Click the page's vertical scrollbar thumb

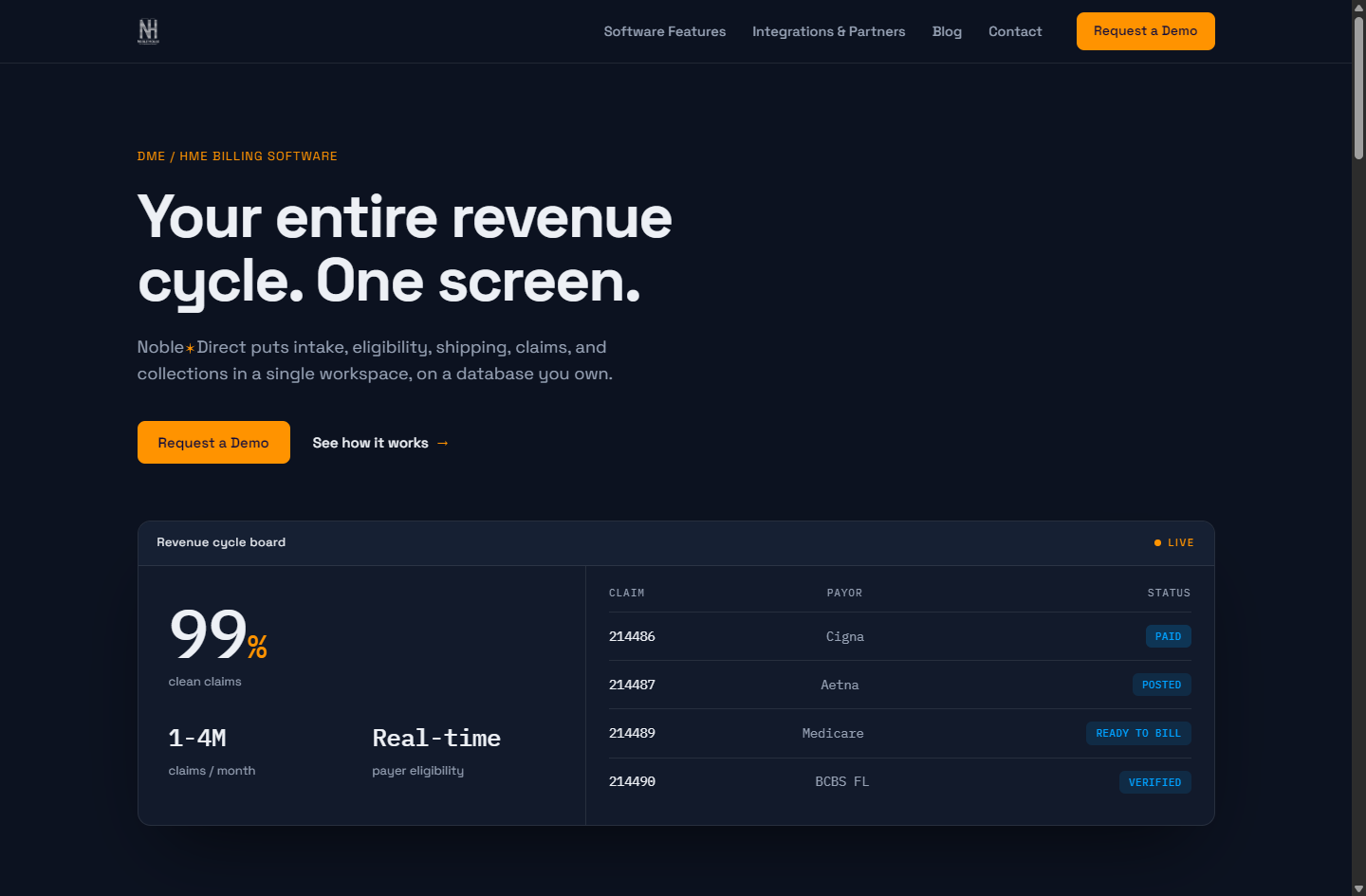tap(1358, 87)
